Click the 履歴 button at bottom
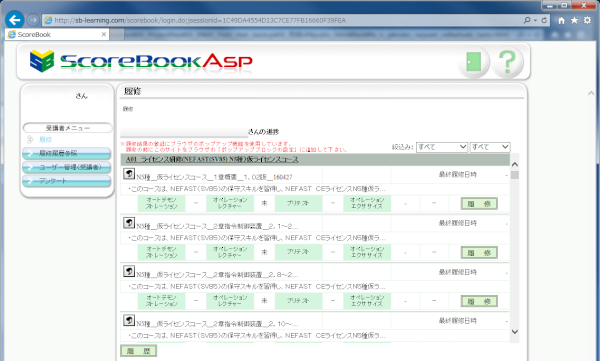 pyautogui.click(x=139, y=351)
